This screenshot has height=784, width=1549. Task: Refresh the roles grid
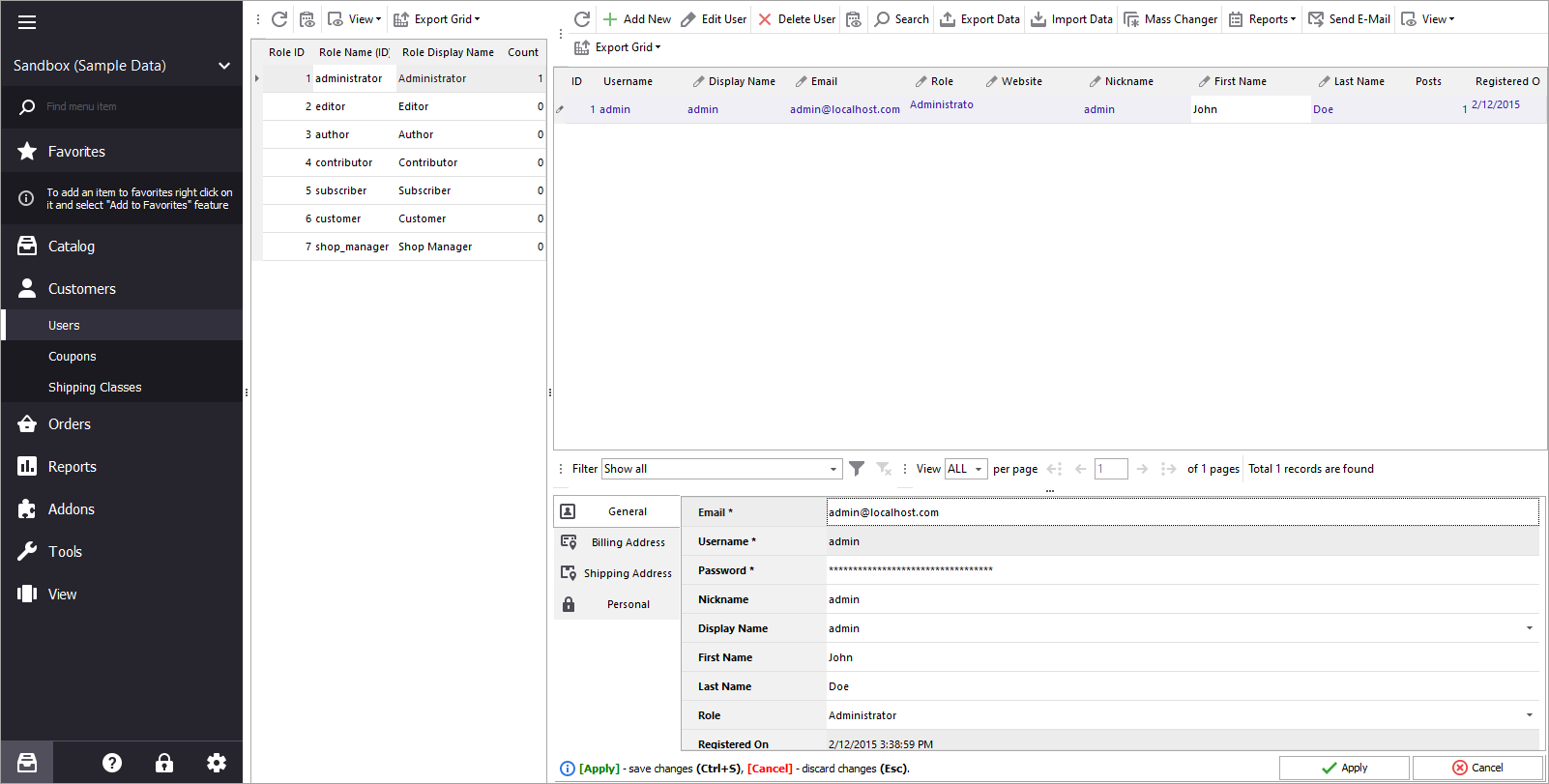[279, 19]
